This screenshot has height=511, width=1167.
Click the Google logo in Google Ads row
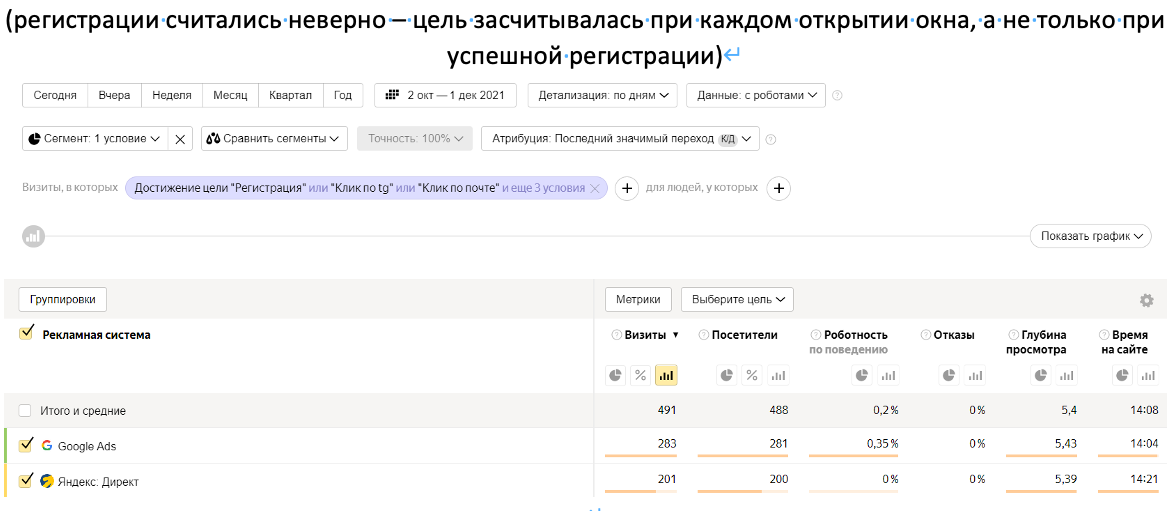coord(46,446)
